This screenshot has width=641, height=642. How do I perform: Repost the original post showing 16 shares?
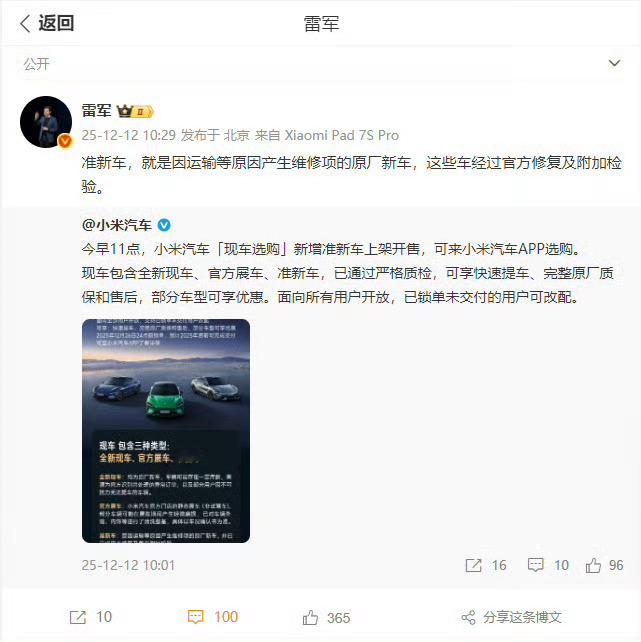pyautogui.click(x=486, y=565)
